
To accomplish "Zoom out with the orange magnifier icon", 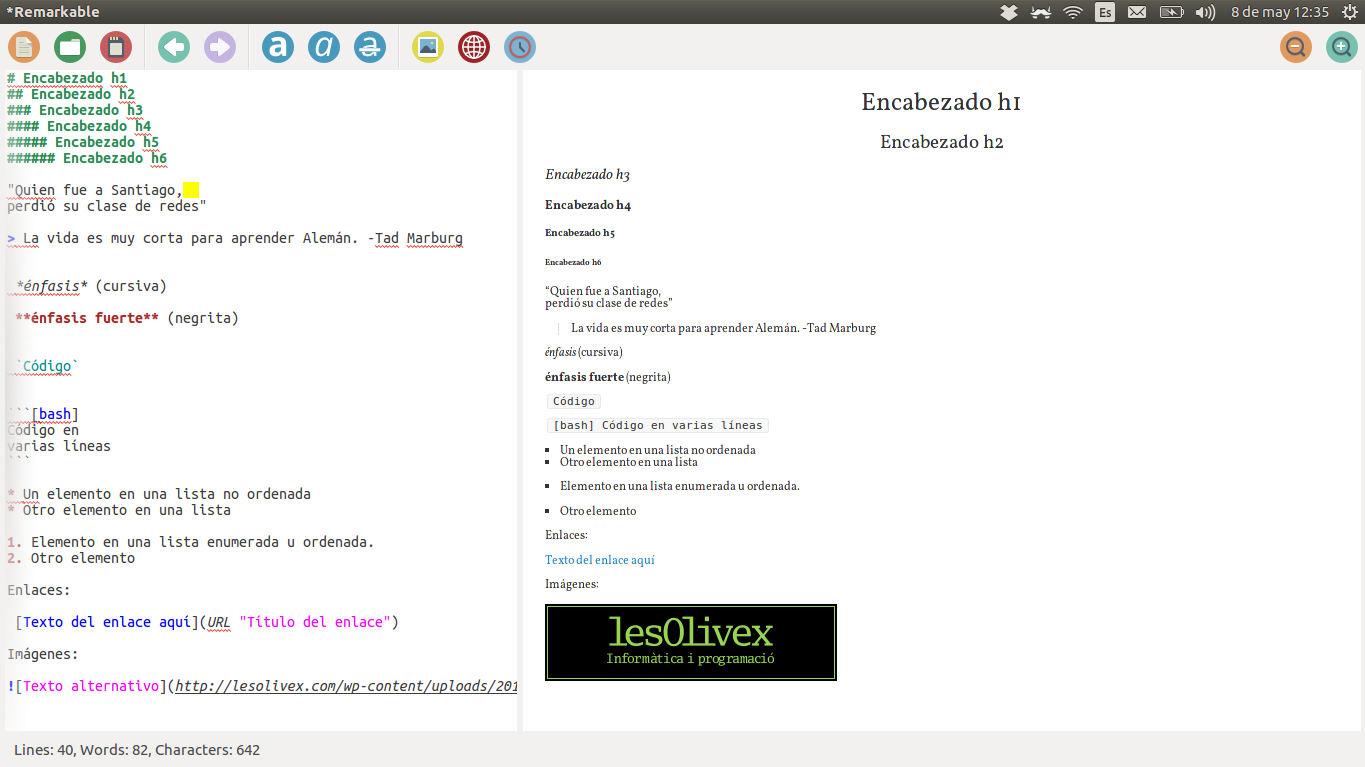I will click(x=1296, y=47).
